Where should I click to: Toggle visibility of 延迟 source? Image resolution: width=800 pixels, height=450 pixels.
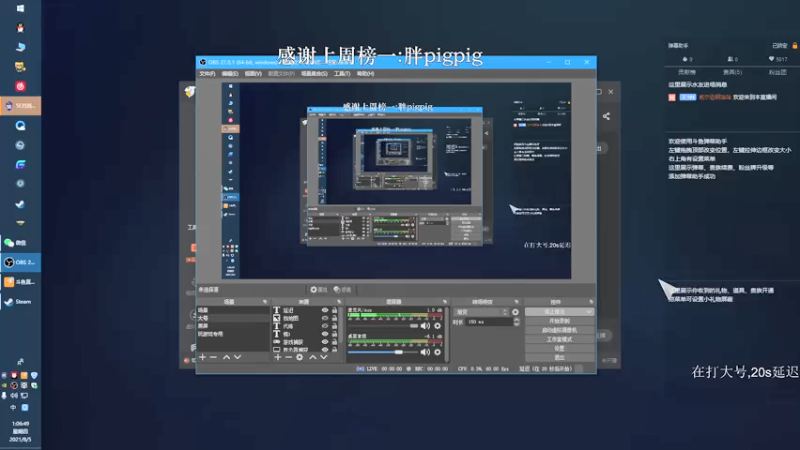click(x=324, y=310)
